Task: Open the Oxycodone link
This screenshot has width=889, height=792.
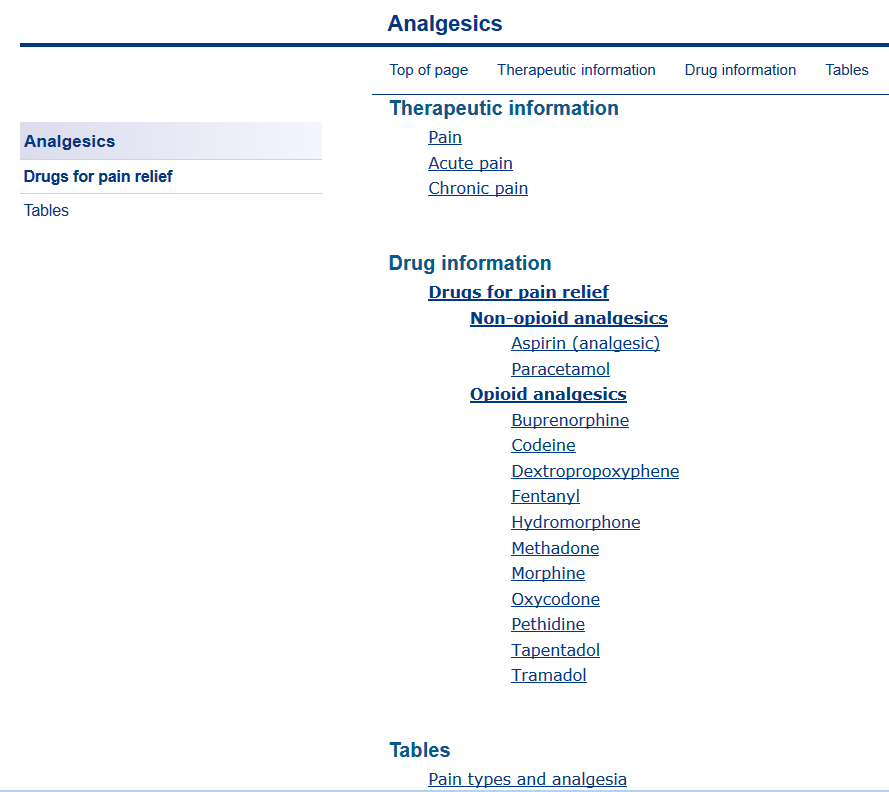Action: pos(555,599)
